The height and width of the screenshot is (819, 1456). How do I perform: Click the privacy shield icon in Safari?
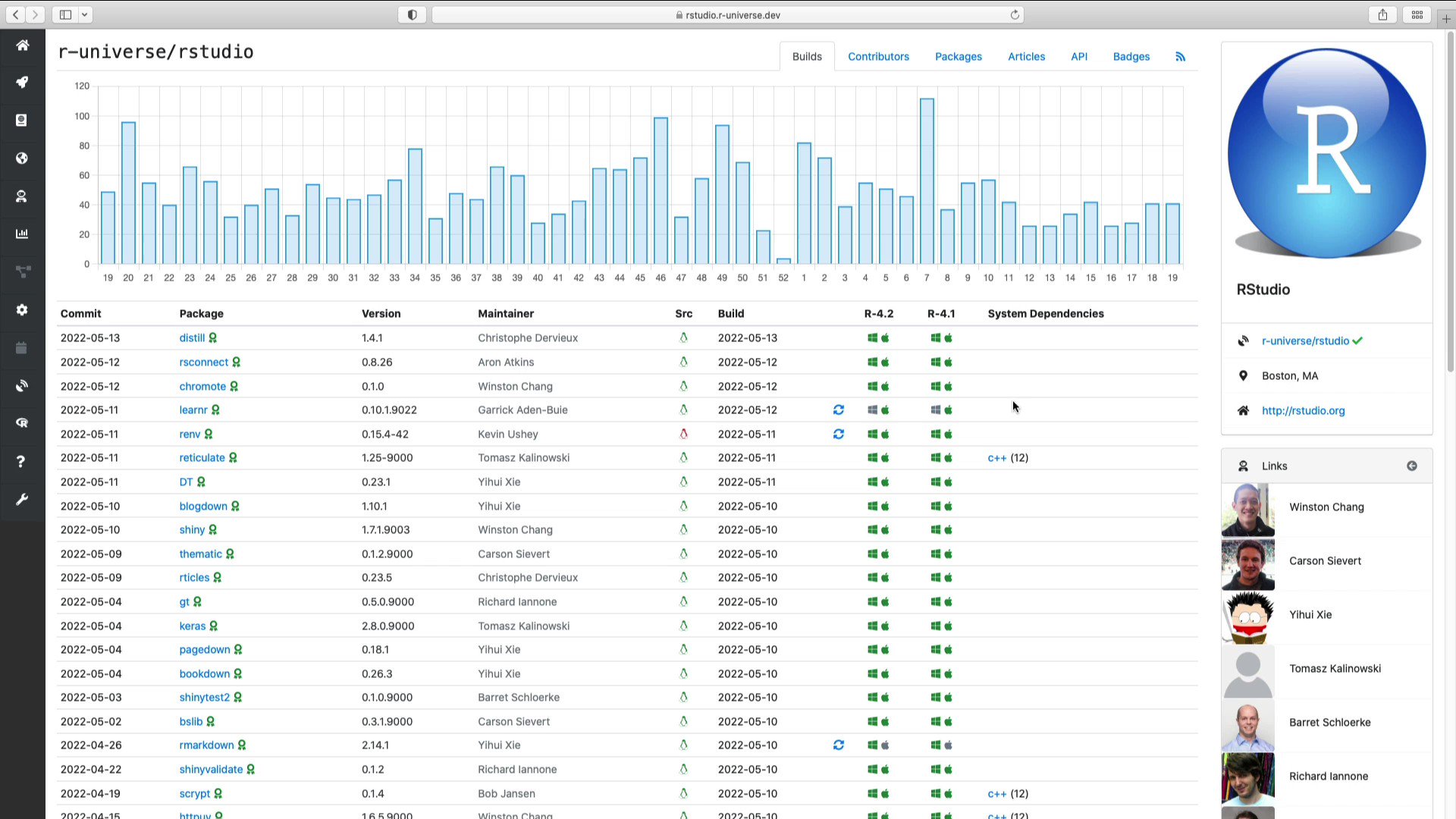[412, 14]
